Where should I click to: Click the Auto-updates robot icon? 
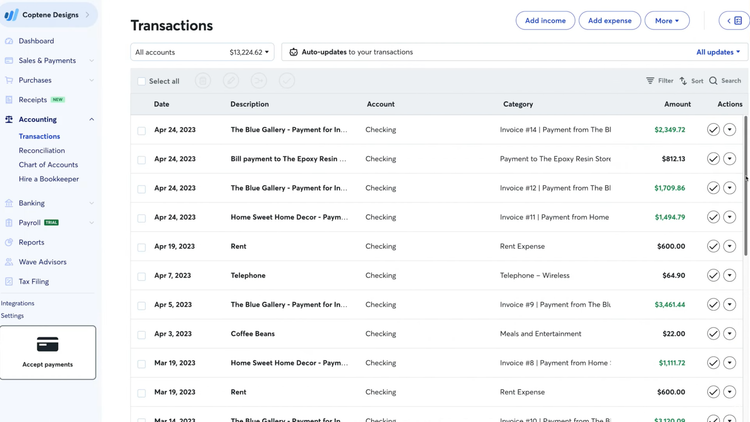294,52
